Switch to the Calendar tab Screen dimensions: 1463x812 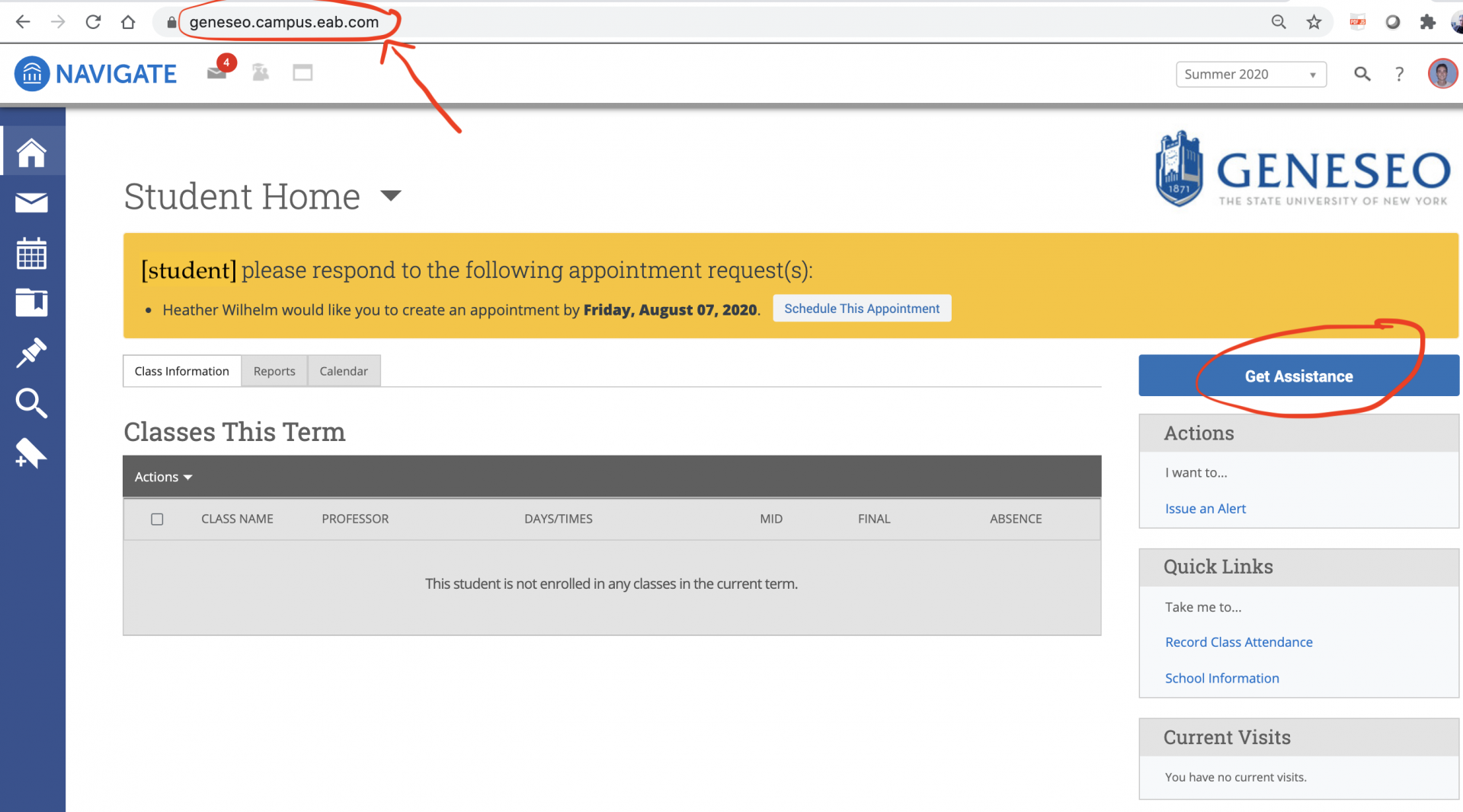pyautogui.click(x=344, y=371)
